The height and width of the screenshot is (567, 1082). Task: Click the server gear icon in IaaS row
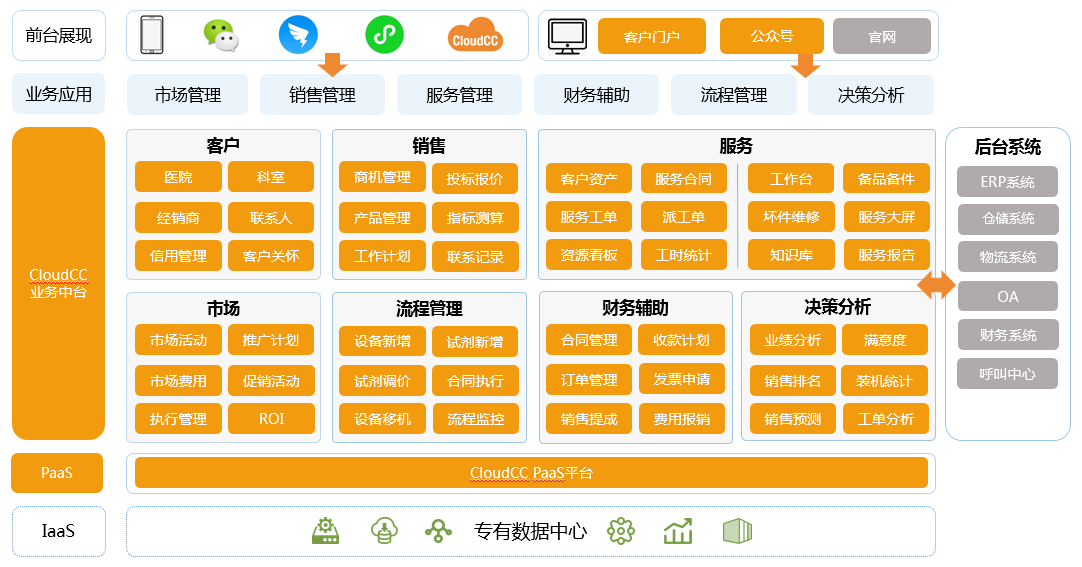click(x=326, y=531)
